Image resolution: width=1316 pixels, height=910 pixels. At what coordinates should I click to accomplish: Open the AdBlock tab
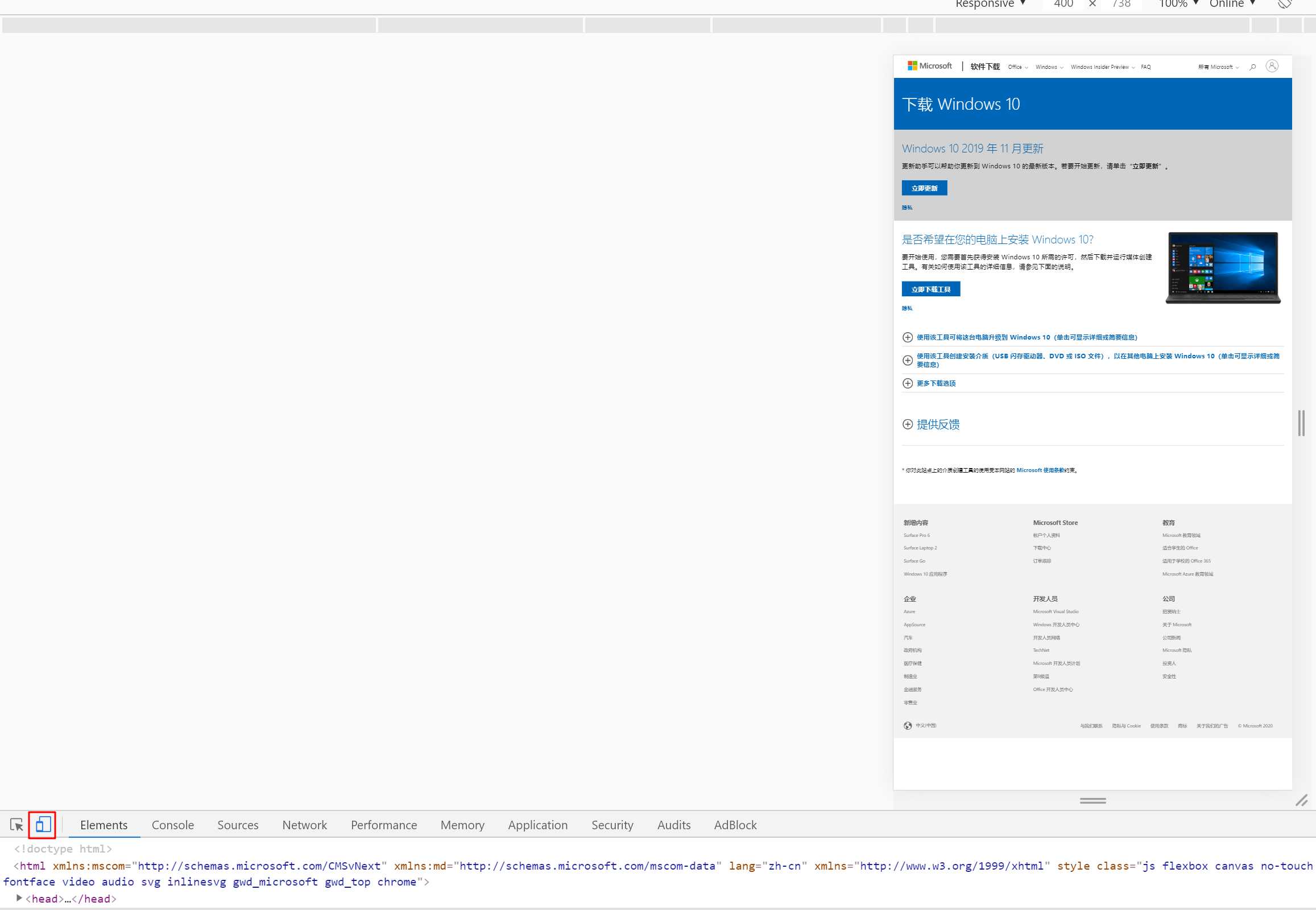[735, 825]
